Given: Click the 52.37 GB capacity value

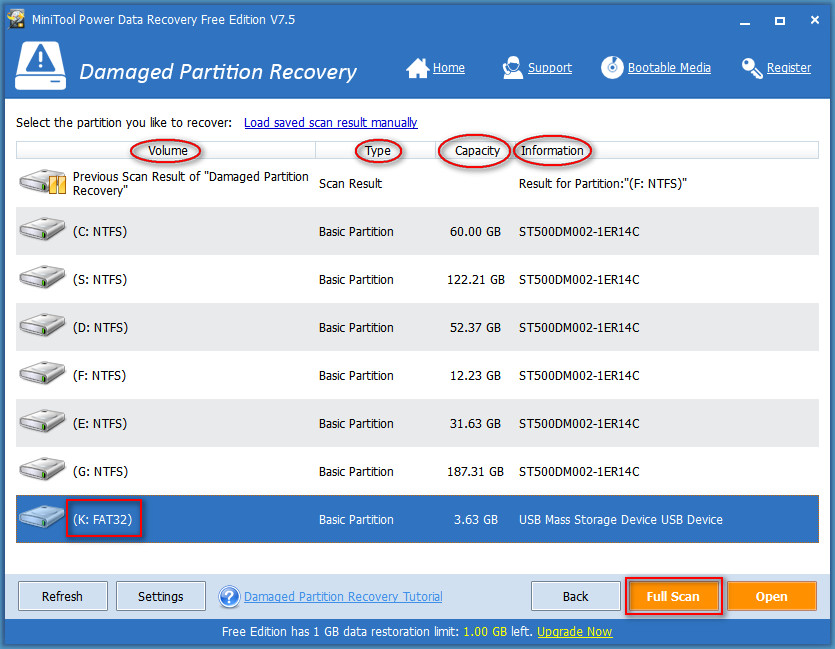Looking at the screenshot, I should point(475,327).
